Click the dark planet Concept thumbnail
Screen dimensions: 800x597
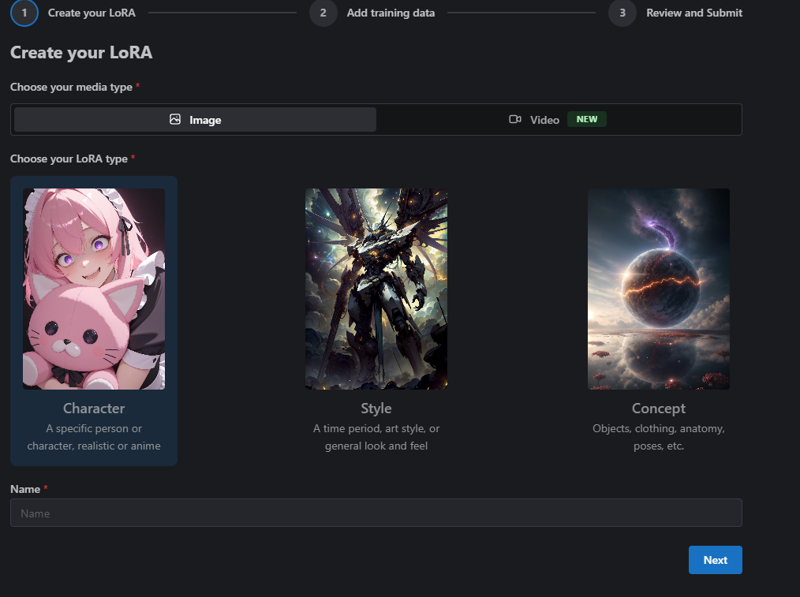pos(658,289)
